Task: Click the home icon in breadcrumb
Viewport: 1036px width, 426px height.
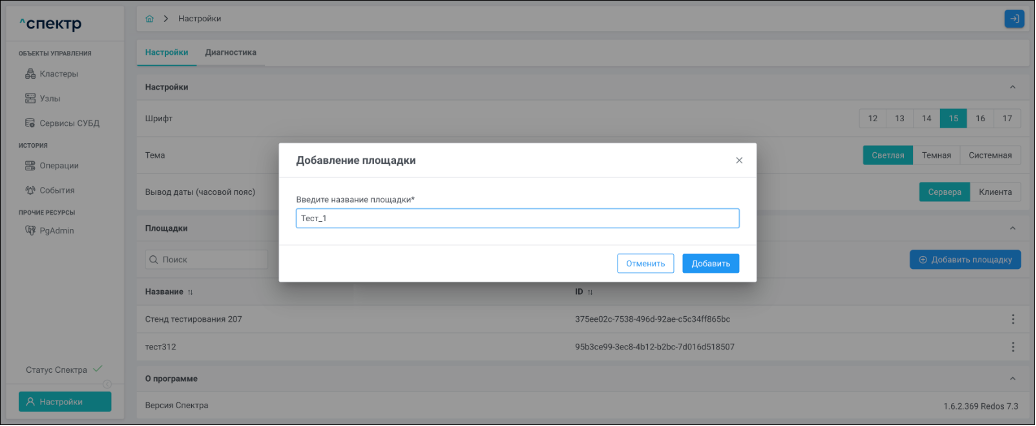Action: (x=149, y=19)
